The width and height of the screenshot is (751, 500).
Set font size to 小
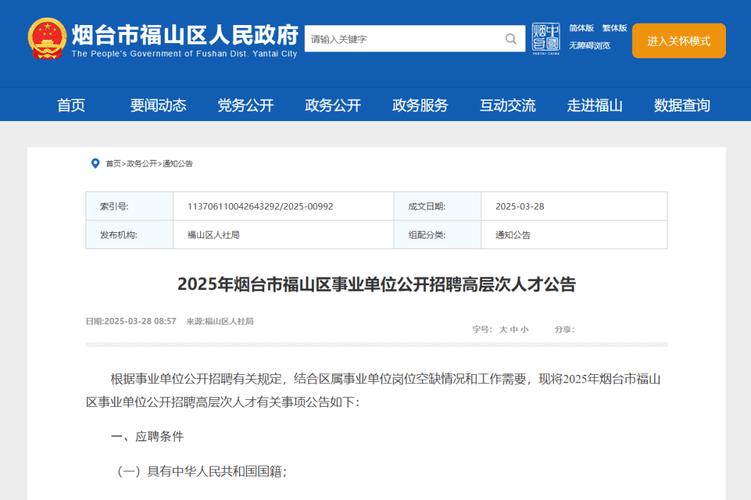524,330
